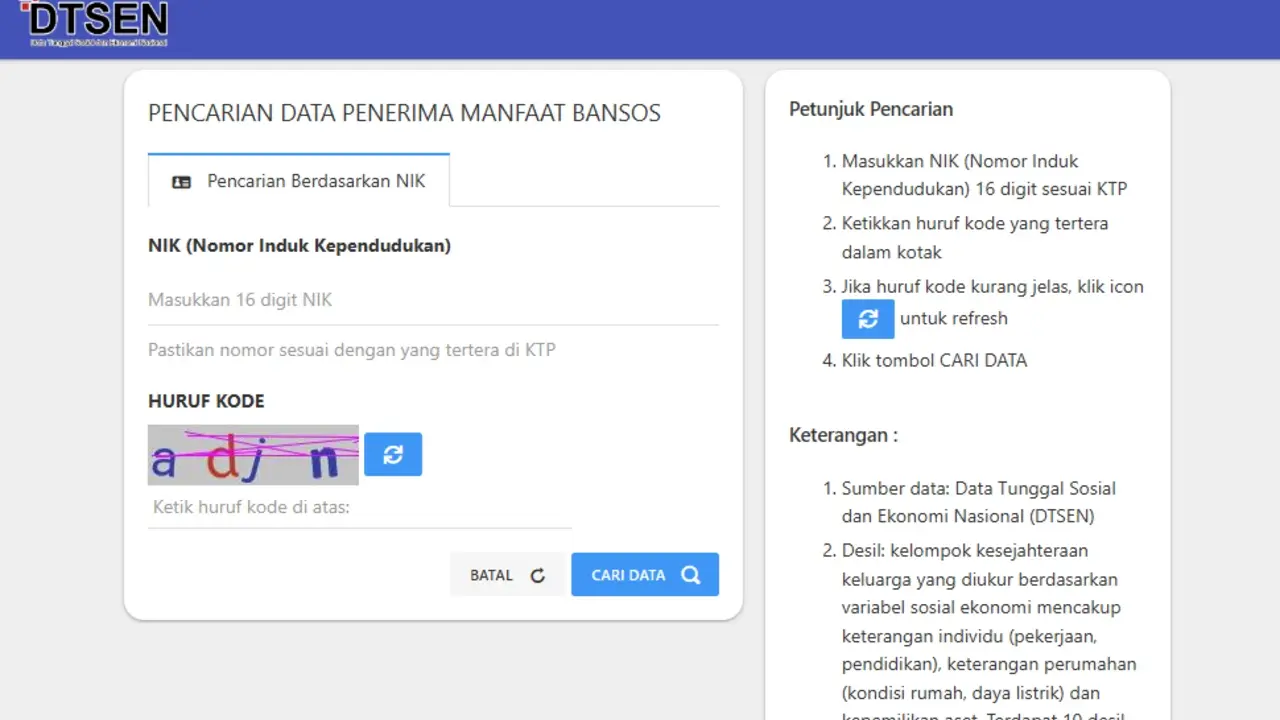Click the DTSEN logo in the header
Viewport: 1280px width, 720px height.
(96, 24)
